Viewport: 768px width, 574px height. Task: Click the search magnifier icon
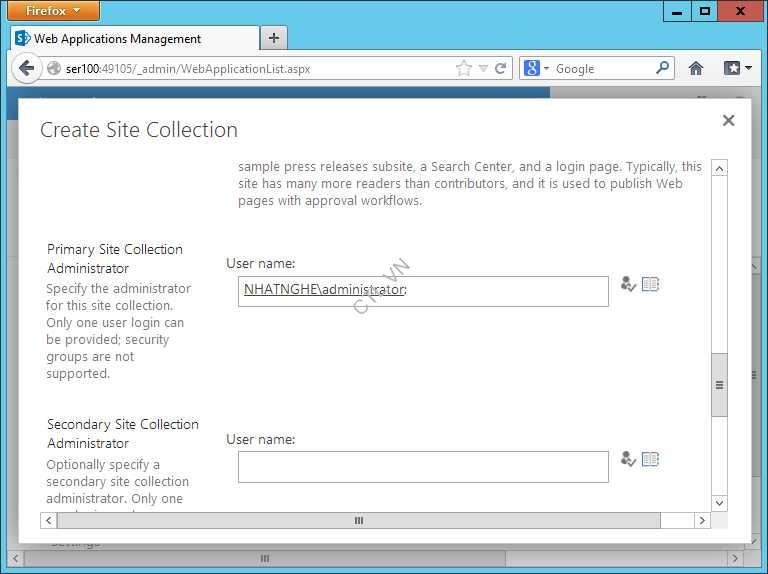pyautogui.click(x=662, y=69)
